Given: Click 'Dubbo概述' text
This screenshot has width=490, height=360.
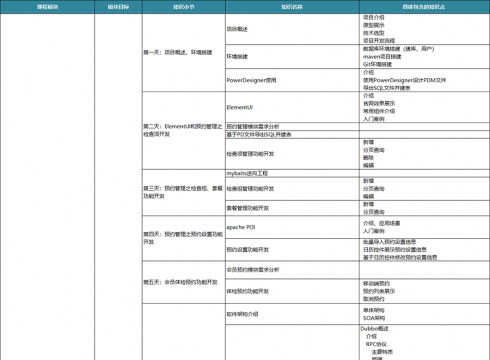Looking at the screenshot, I should (x=374, y=329).
